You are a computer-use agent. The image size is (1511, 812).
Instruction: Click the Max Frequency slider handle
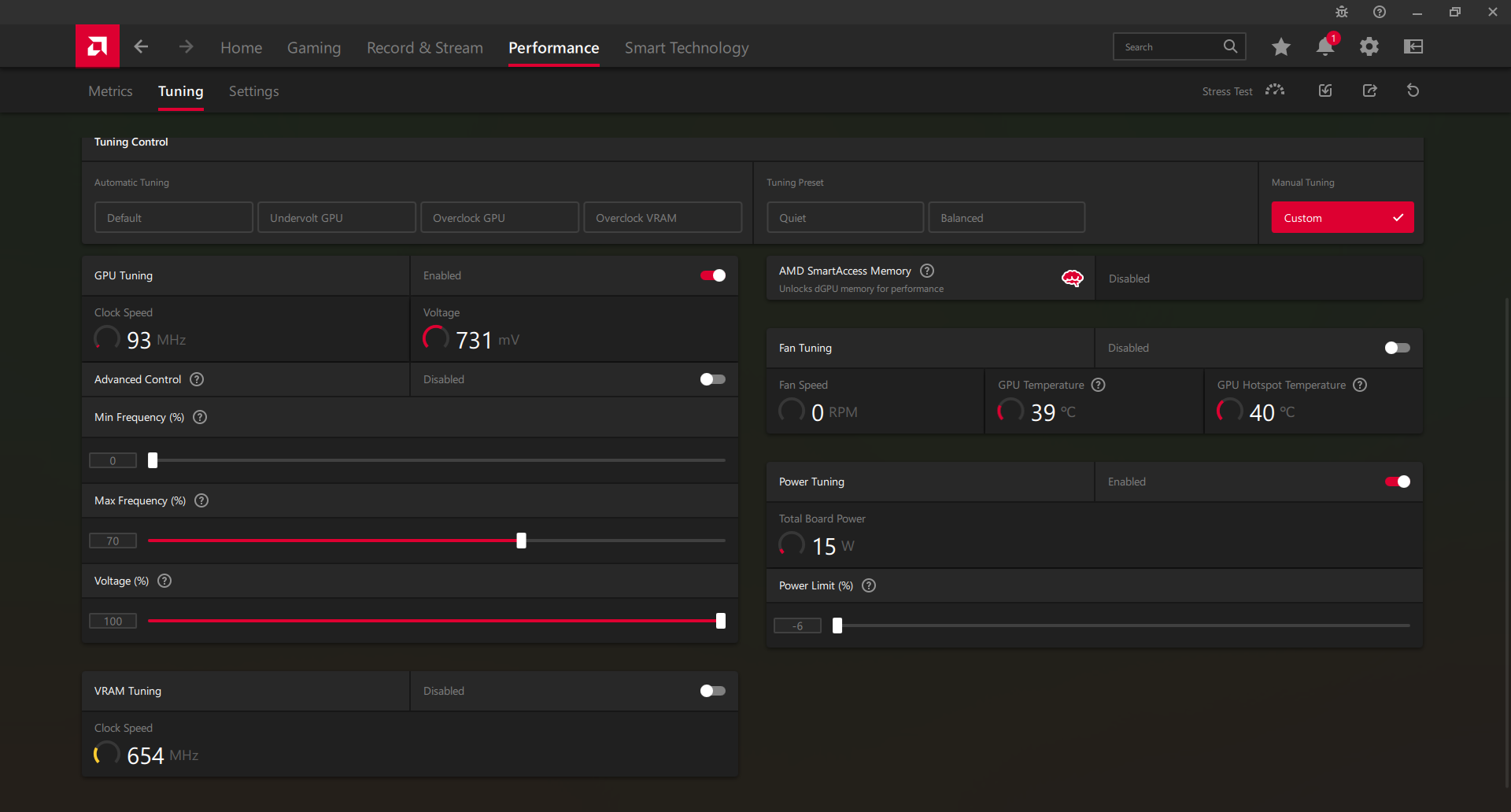pos(521,541)
